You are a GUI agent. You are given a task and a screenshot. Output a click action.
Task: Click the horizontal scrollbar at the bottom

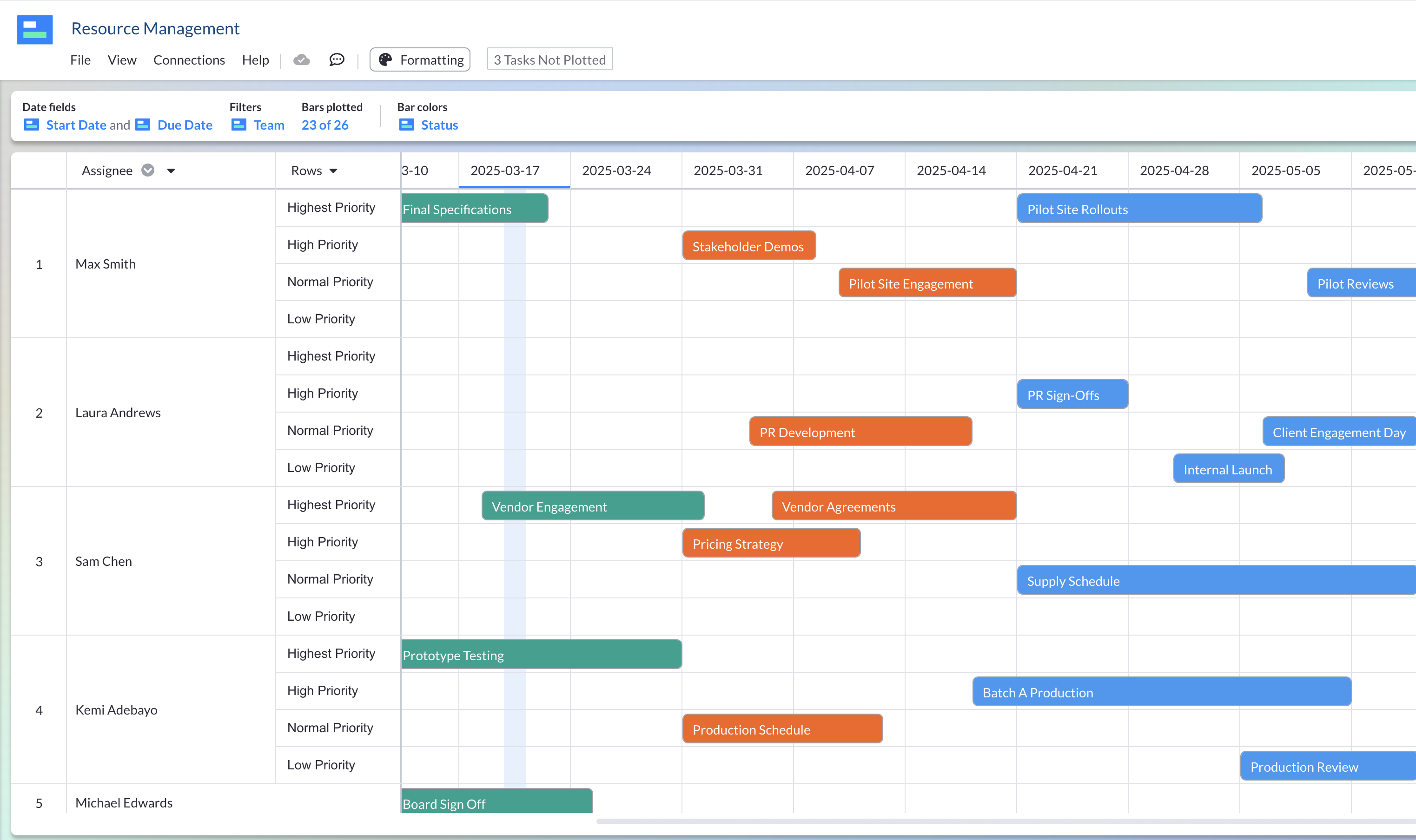(963, 821)
